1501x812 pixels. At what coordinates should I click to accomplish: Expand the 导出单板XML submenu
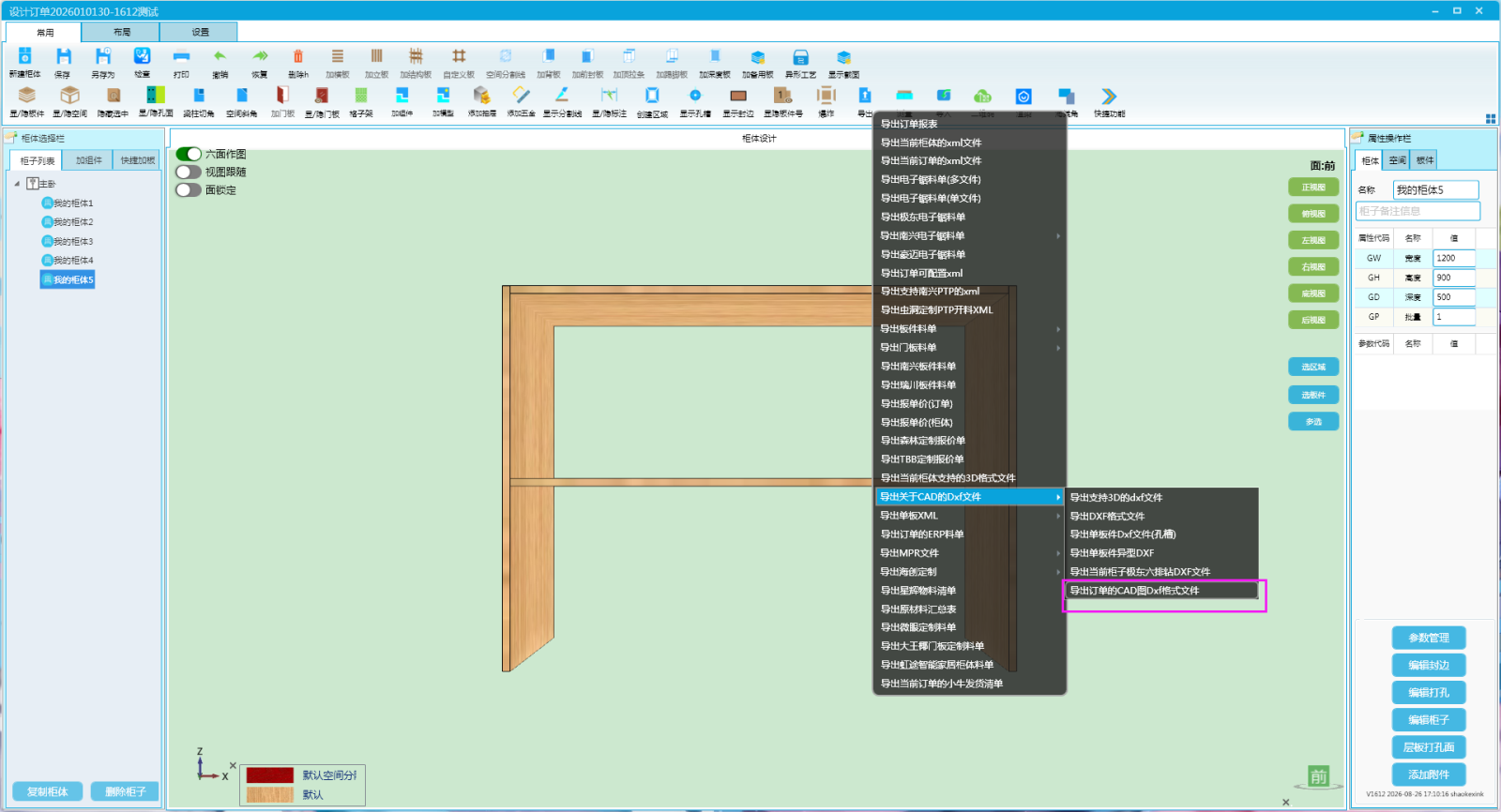coord(970,516)
